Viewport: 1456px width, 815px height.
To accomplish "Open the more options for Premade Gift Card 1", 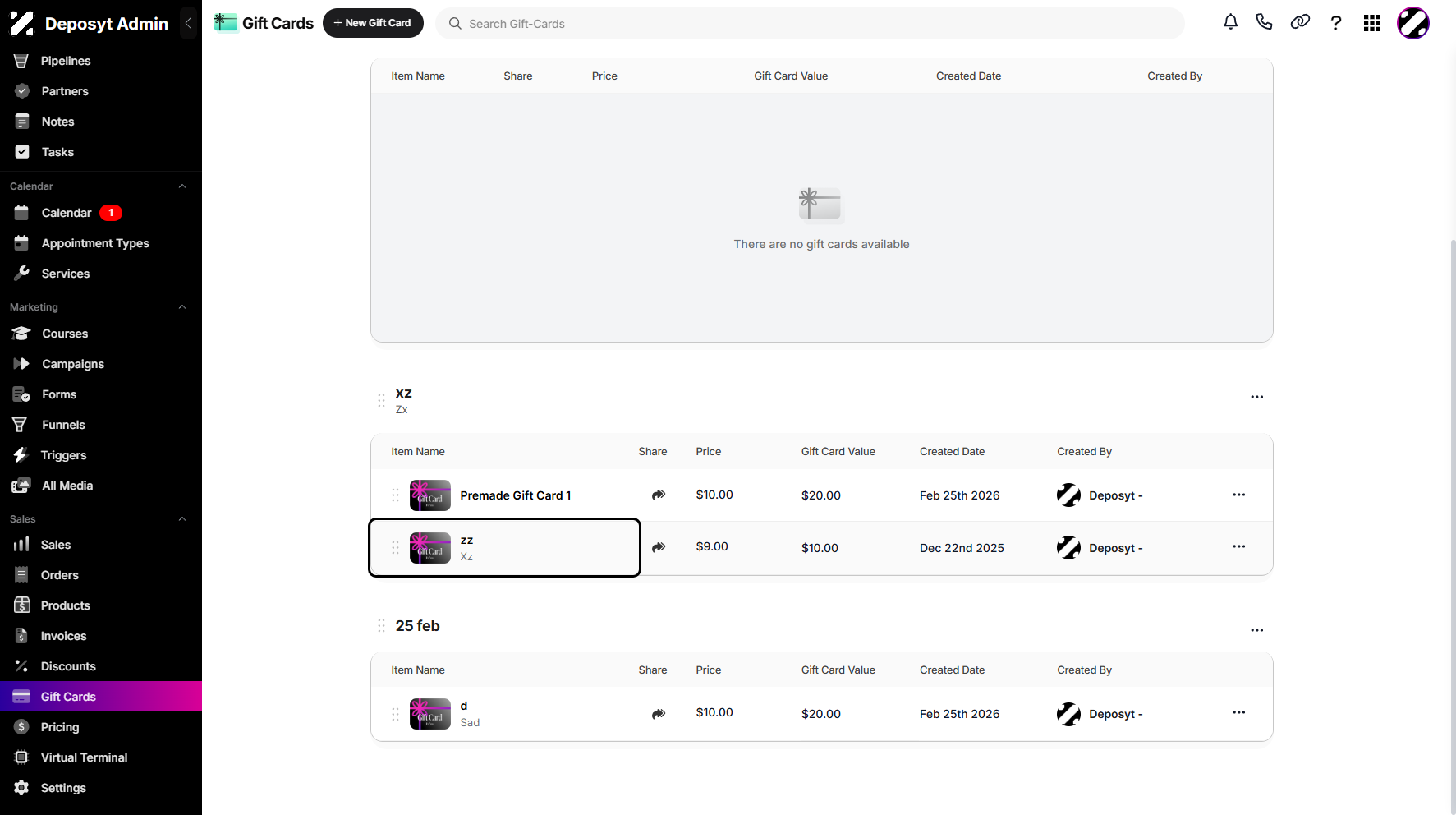I will tap(1239, 495).
